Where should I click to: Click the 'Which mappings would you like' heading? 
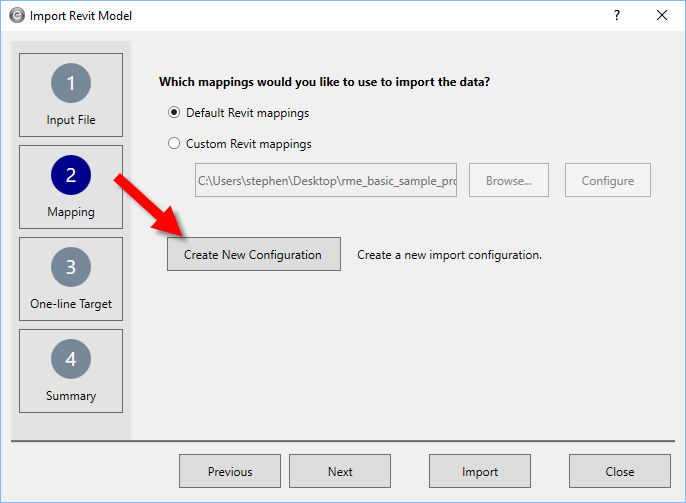tap(325, 82)
